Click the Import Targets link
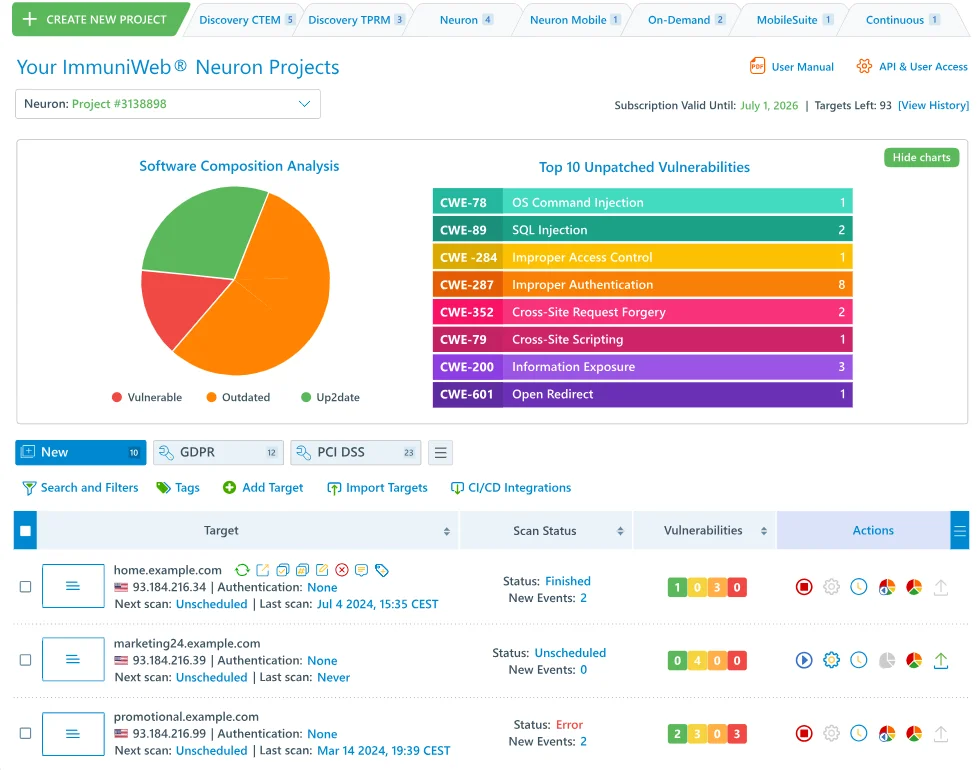Screen dimensions: 979x770 coord(377,488)
